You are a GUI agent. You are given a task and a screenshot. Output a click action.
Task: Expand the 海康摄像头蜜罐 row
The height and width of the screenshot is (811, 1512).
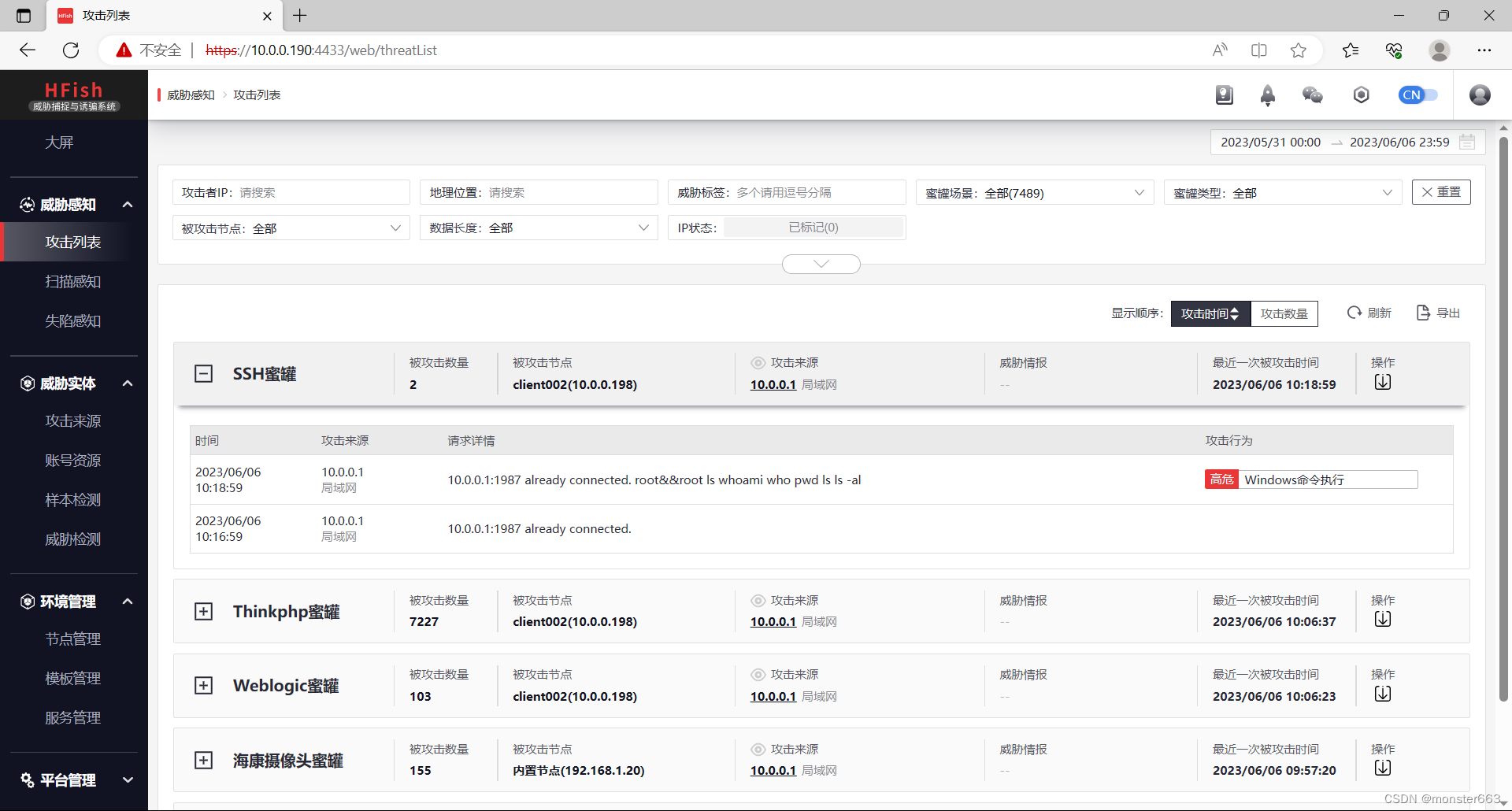coord(204,761)
